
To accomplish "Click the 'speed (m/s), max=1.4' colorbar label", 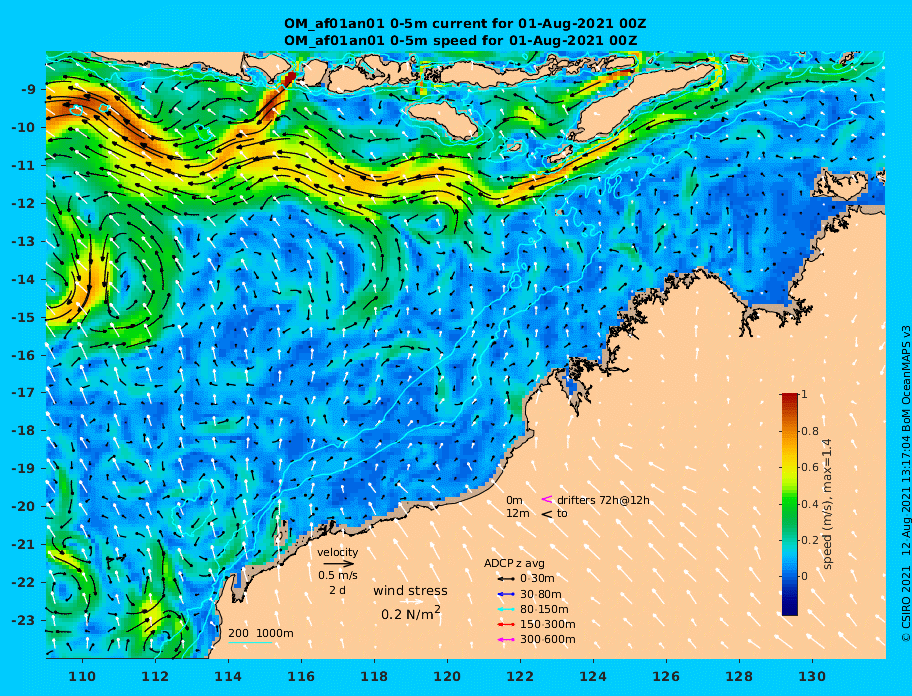I will pos(828,504).
